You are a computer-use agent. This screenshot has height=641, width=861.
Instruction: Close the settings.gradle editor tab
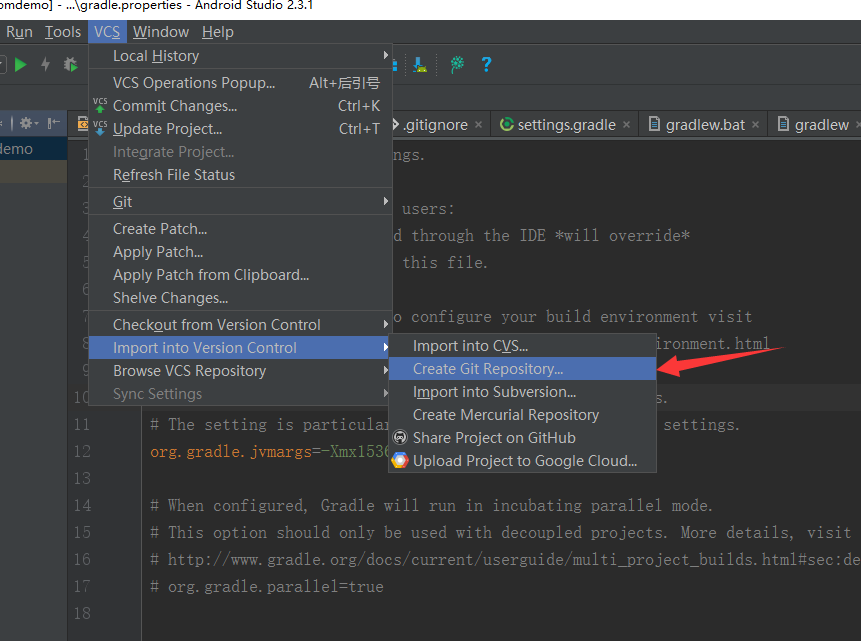pyautogui.click(x=626, y=125)
